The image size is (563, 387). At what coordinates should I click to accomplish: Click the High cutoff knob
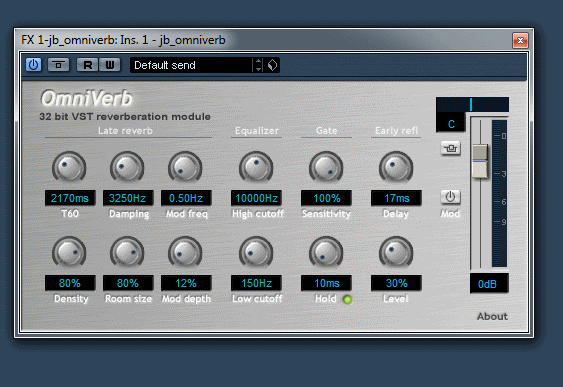pos(256,168)
